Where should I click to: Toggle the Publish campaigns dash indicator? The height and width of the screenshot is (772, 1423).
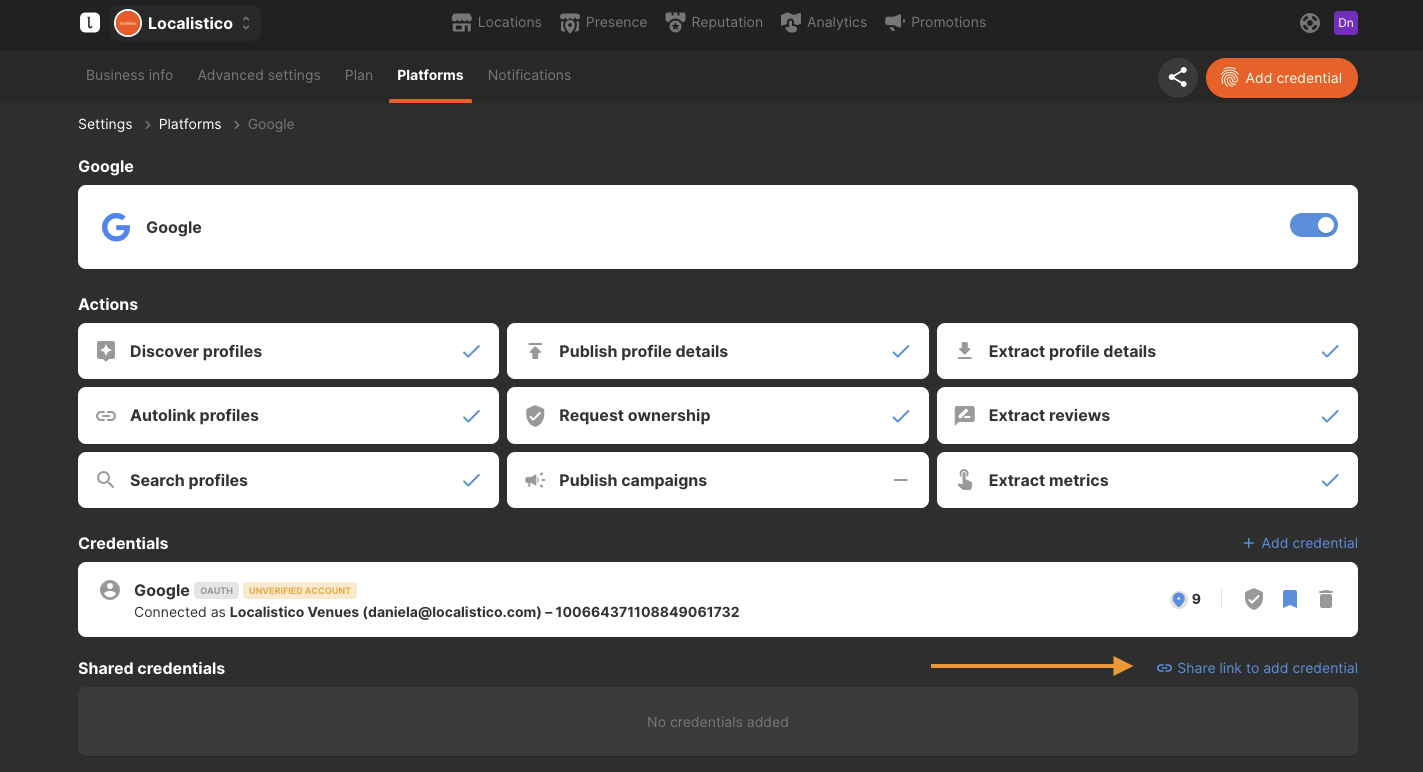click(901, 480)
